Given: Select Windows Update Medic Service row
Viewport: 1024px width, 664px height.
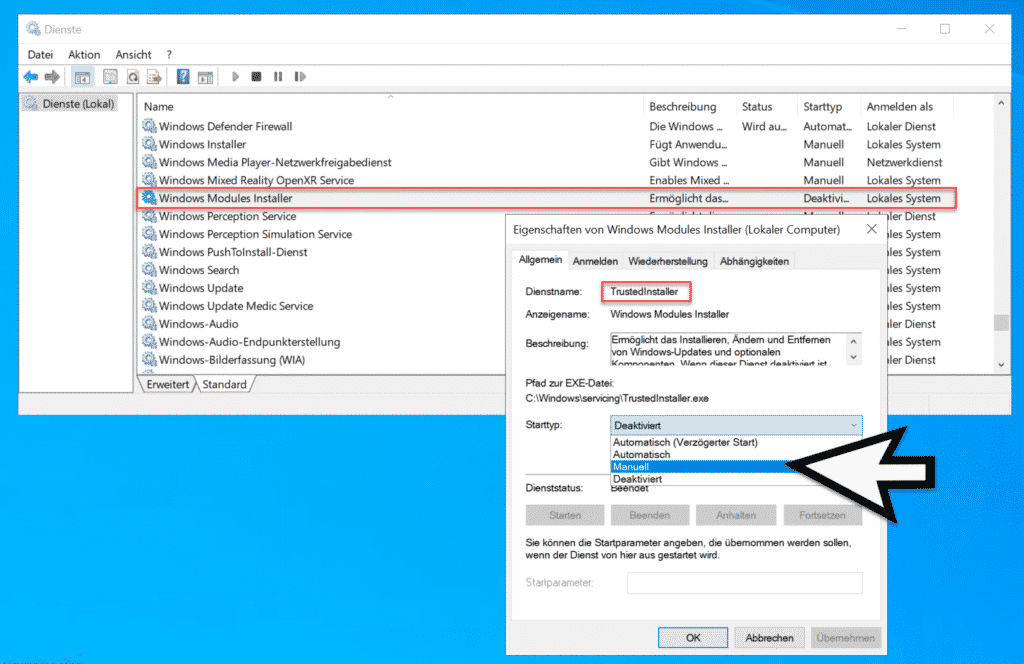Looking at the screenshot, I should (323, 306).
